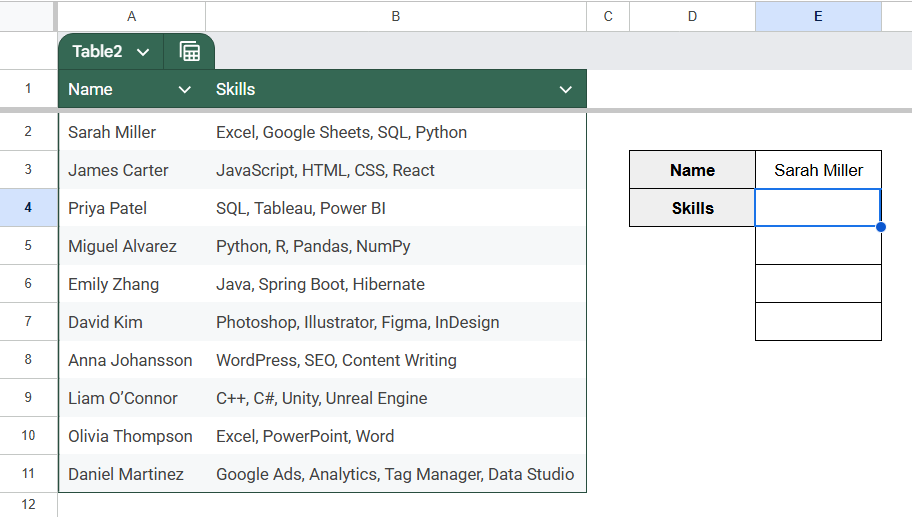Select row 9 header
Screen dimensions: 912x517
pos(28,398)
